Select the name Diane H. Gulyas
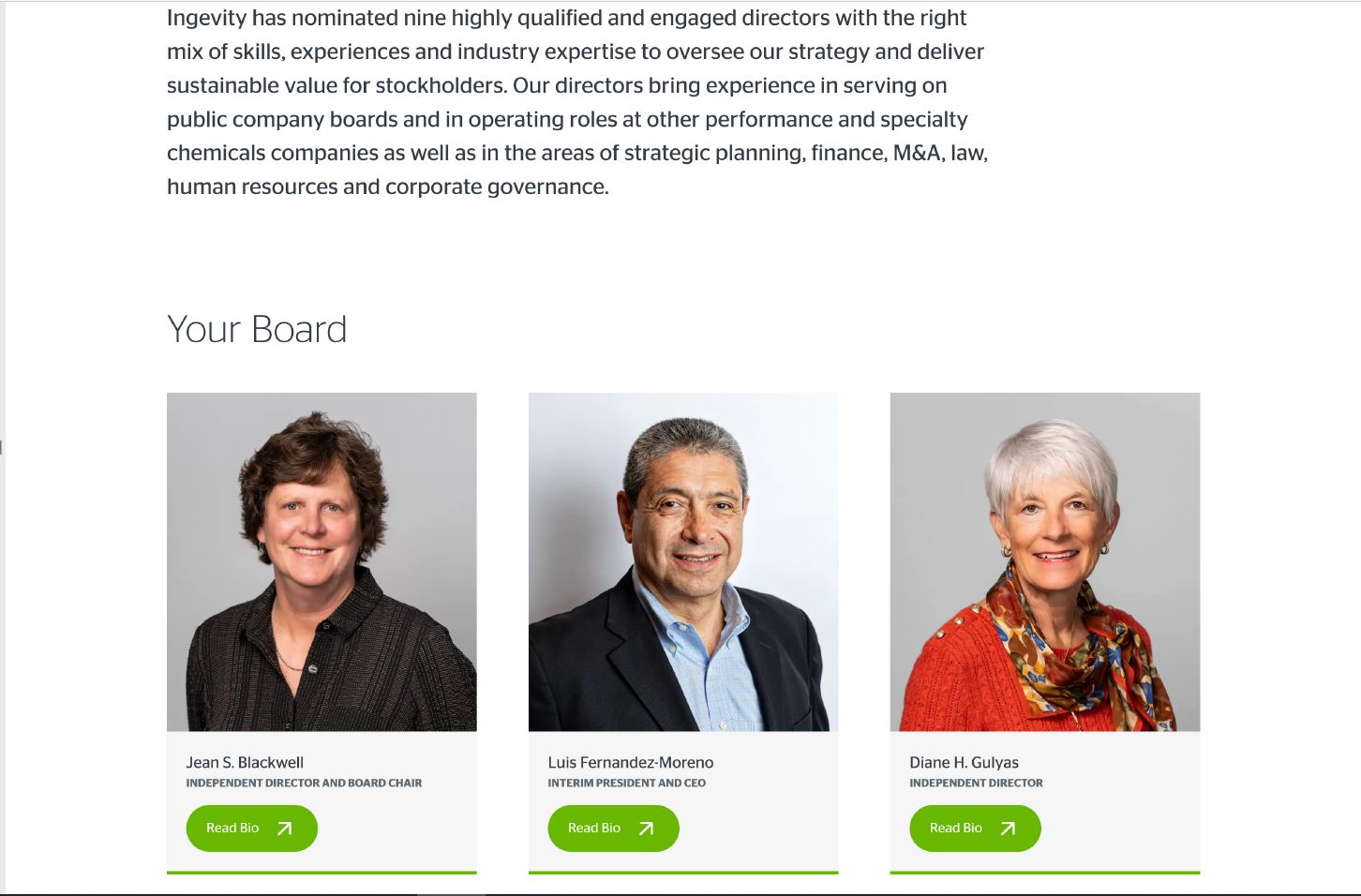The image size is (1361, 896). pos(964,763)
